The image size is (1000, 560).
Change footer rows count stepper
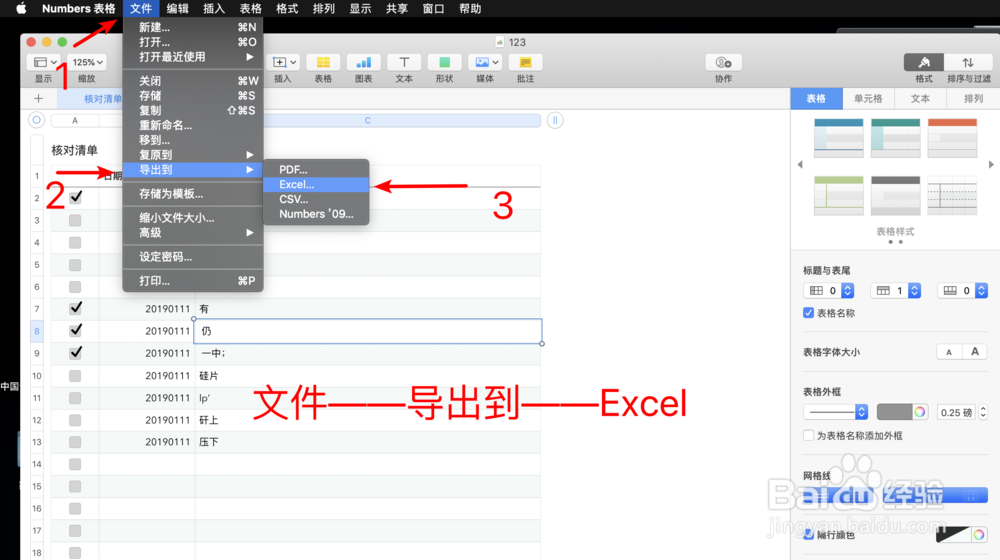pyautogui.click(x=982, y=290)
